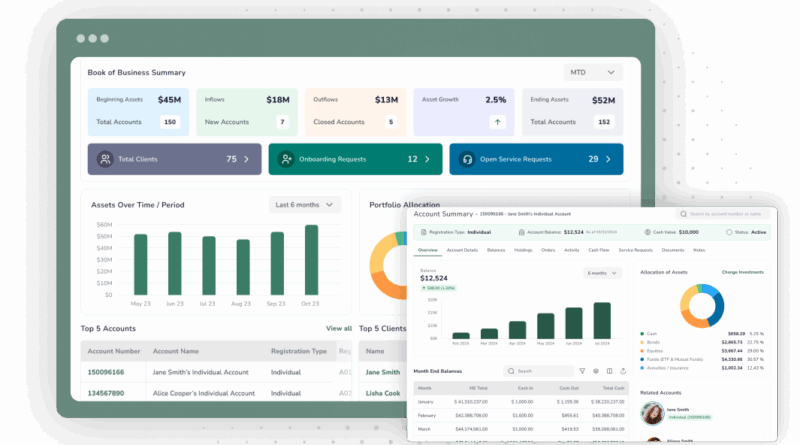Open the 6 months balance dropdown
The image size is (800, 445).
click(x=602, y=272)
